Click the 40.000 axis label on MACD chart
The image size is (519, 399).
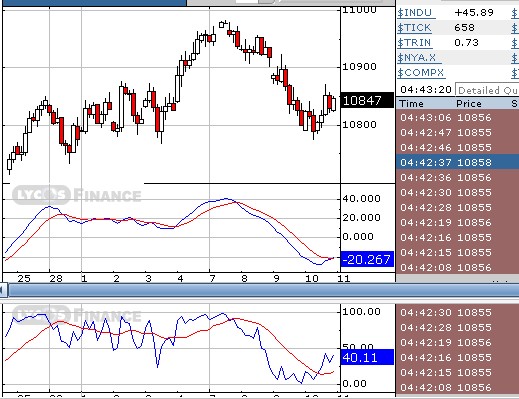362,199
